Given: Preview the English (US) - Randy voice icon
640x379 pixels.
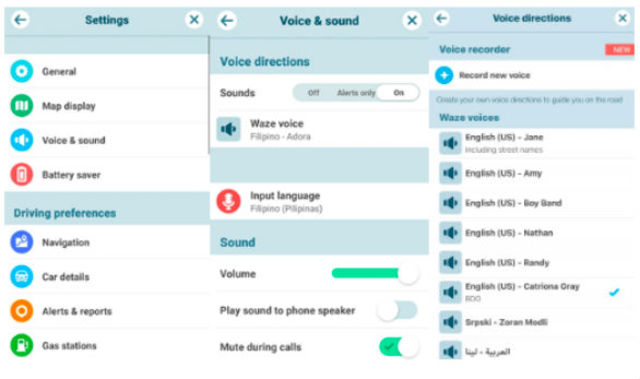Looking at the screenshot, I should click(x=450, y=262).
